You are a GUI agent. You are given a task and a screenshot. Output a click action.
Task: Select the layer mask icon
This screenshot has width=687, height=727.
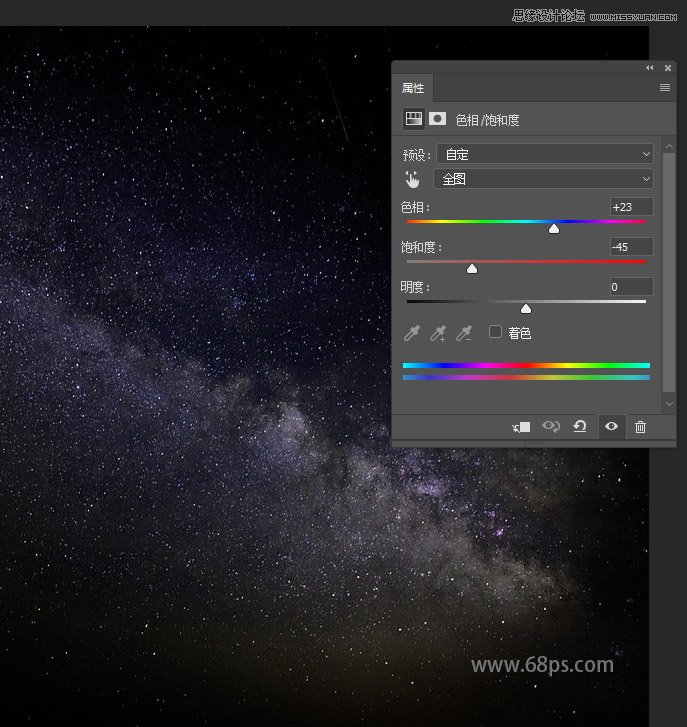(437, 119)
